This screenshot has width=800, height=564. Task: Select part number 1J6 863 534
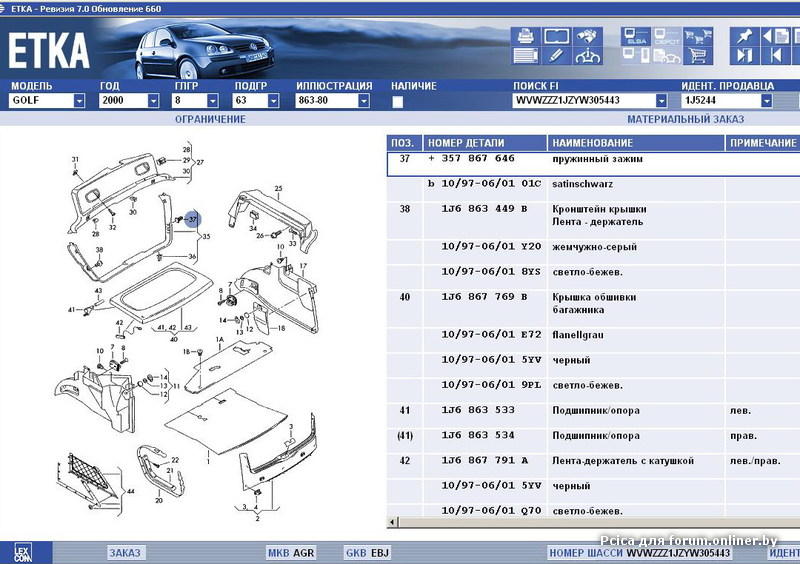(x=478, y=435)
